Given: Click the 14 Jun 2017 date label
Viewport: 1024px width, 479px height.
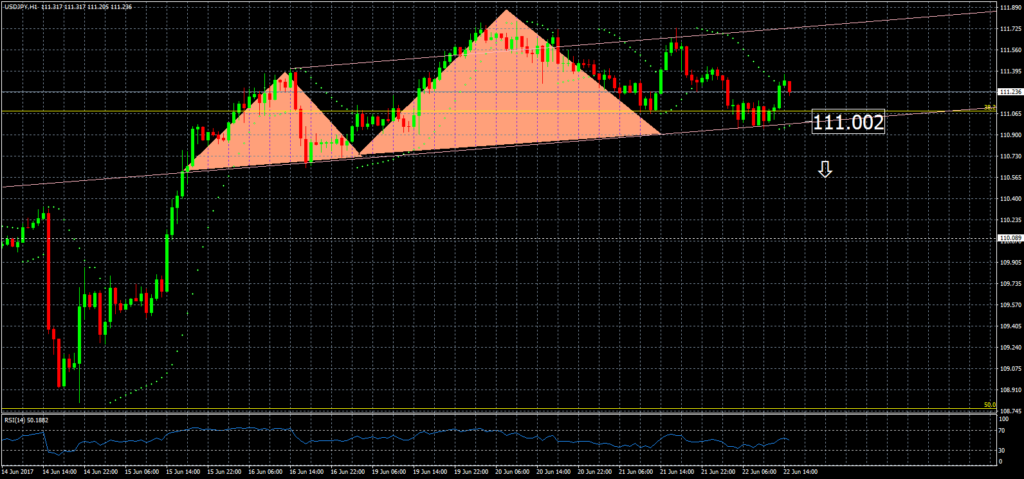Looking at the screenshot, I should pyautogui.click(x=18, y=469).
